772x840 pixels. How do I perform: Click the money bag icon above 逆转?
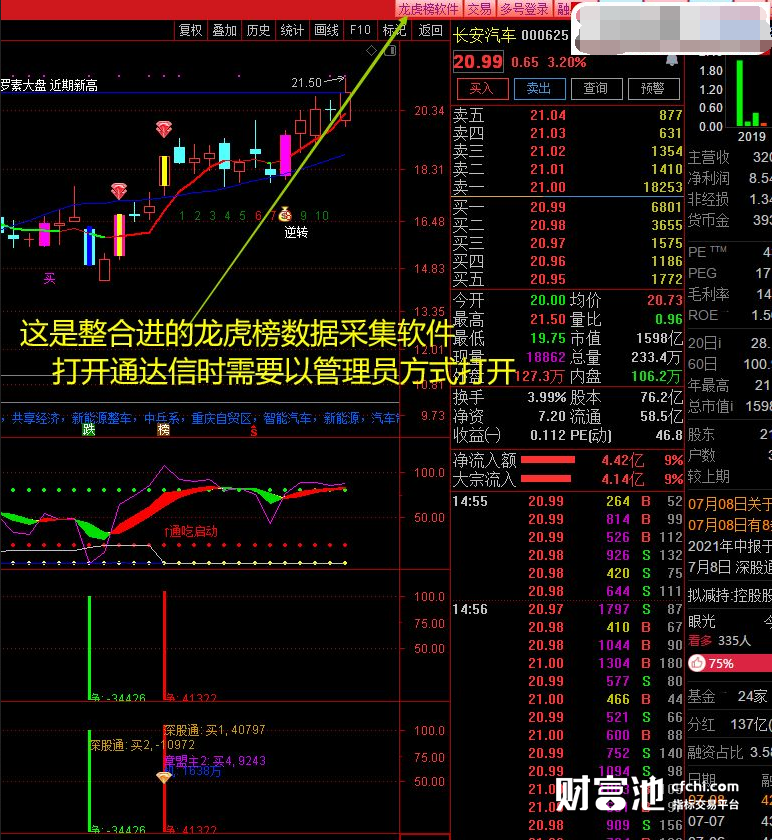[x=285, y=214]
